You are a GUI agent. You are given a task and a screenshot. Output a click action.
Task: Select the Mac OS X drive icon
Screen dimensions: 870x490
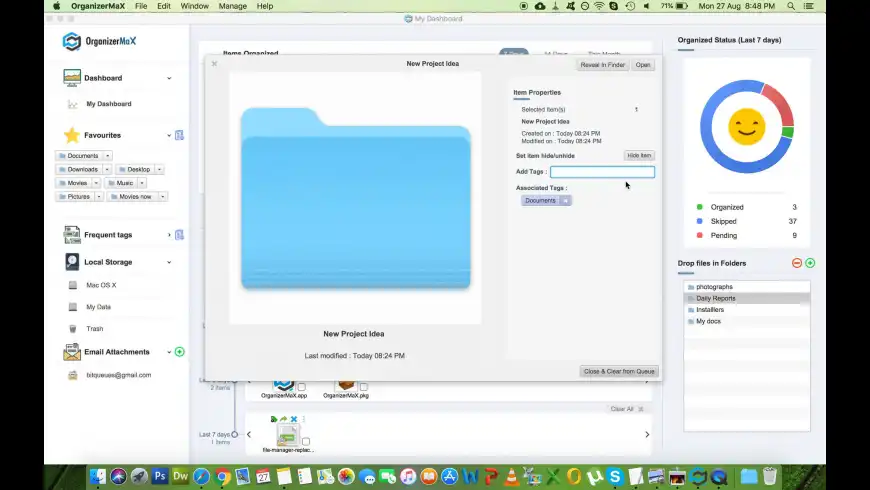pyautogui.click(x=73, y=285)
